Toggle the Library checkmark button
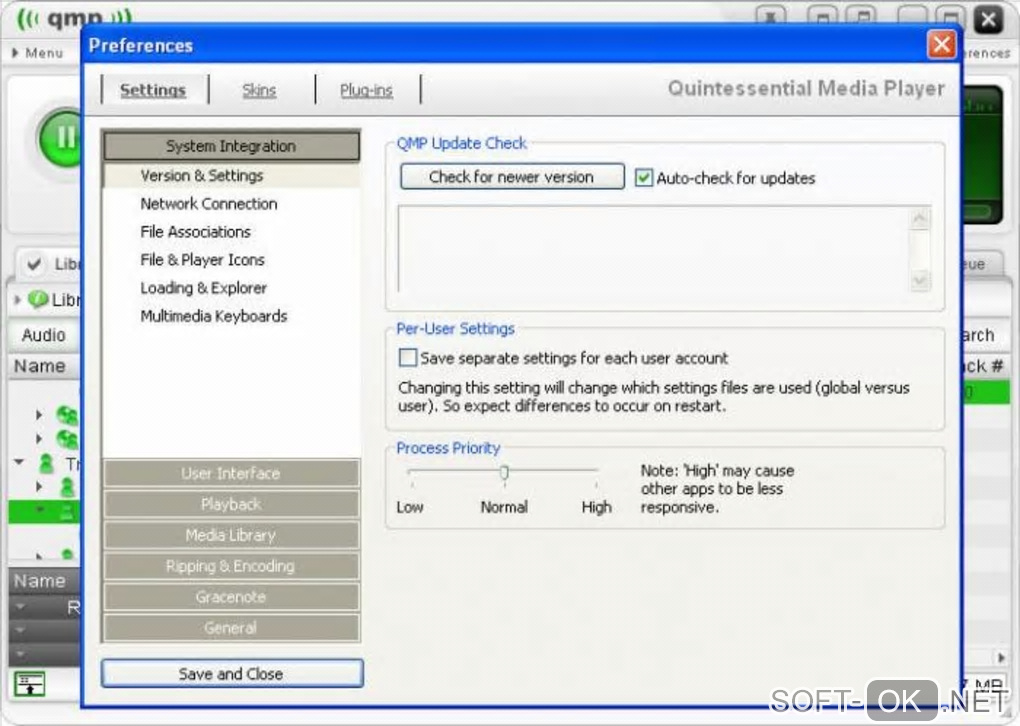 [x=34, y=264]
